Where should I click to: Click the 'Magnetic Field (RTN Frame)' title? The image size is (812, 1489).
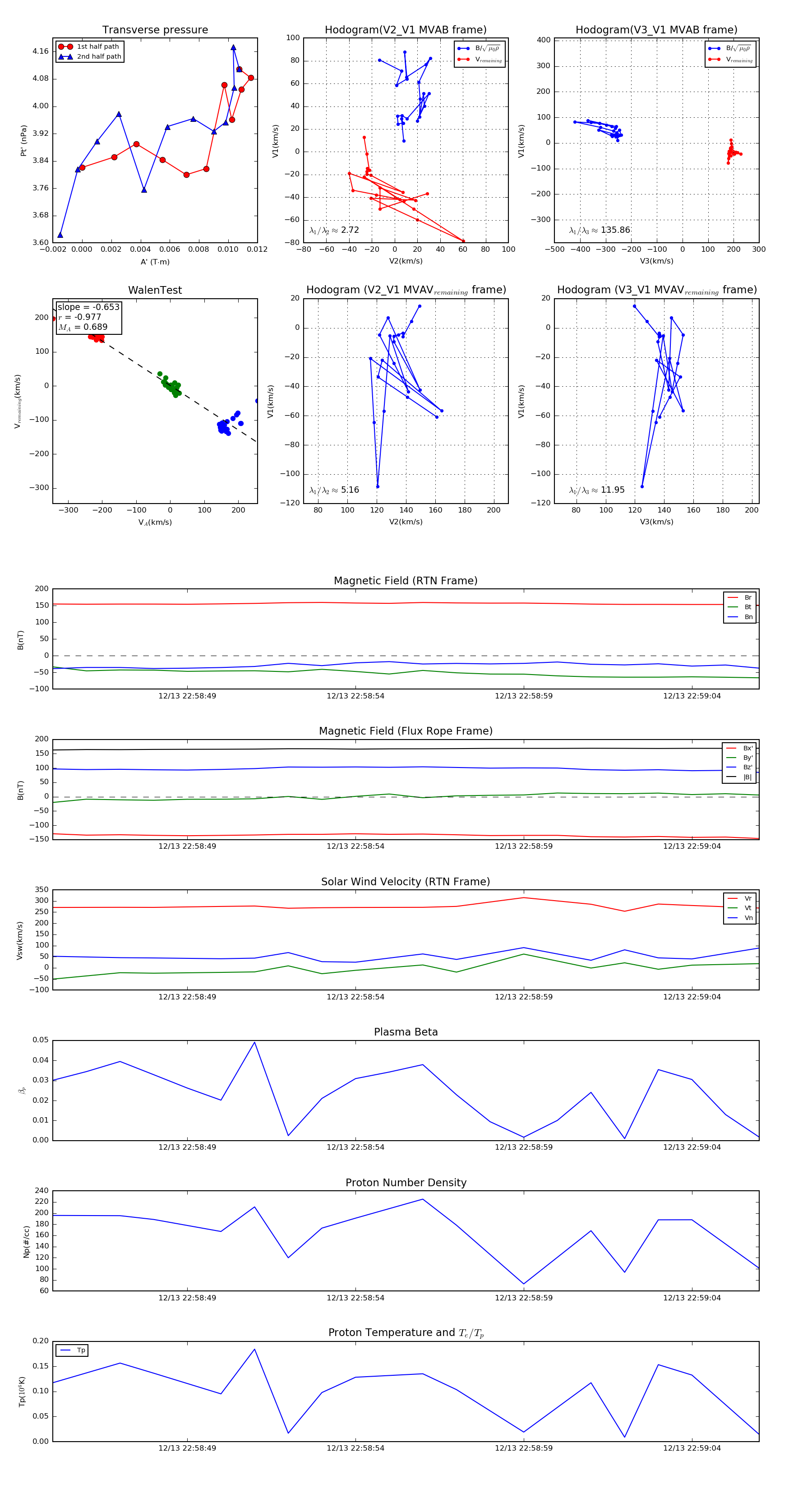(406, 581)
